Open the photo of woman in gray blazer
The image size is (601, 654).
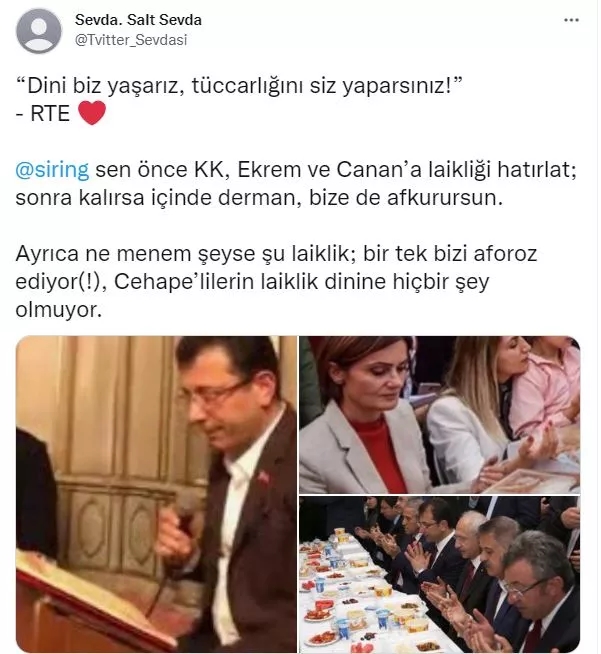pyautogui.click(x=440, y=415)
